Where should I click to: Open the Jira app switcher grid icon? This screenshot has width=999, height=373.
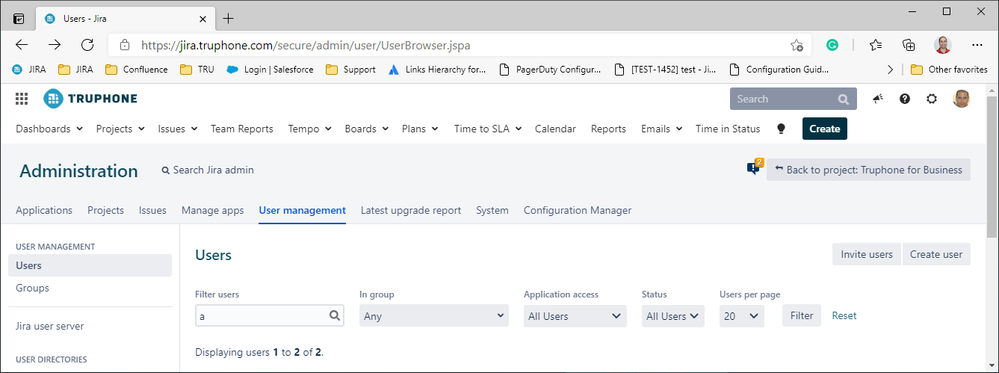pyautogui.click(x=22, y=99)
